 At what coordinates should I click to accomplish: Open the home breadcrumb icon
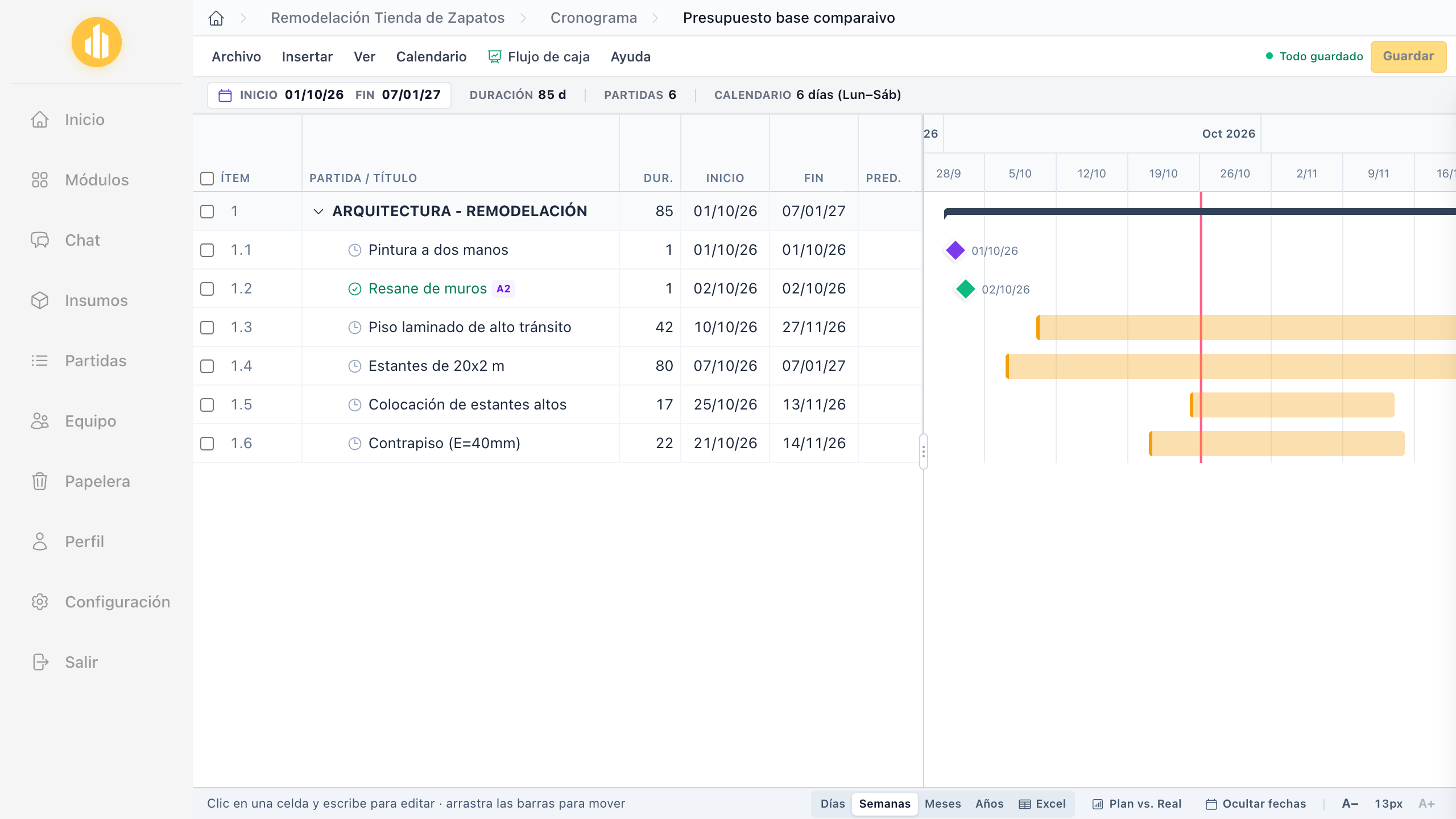pos(216,18)
